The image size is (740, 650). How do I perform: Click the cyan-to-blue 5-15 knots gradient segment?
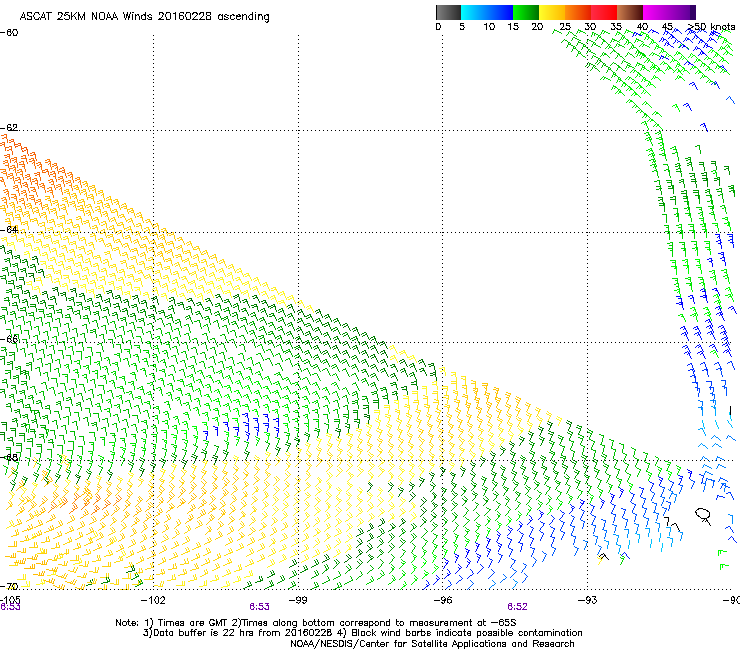tap(487, 12)
